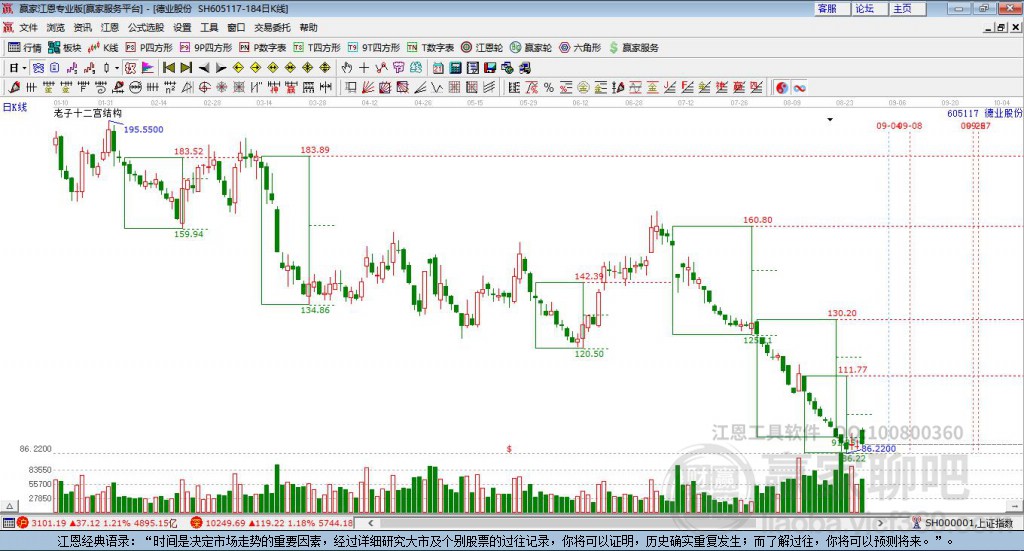Viewport: 1024px width, 551px height.
Task: Launch the 江恩轮 Gann wheel
Action: [x=482, y=48]
